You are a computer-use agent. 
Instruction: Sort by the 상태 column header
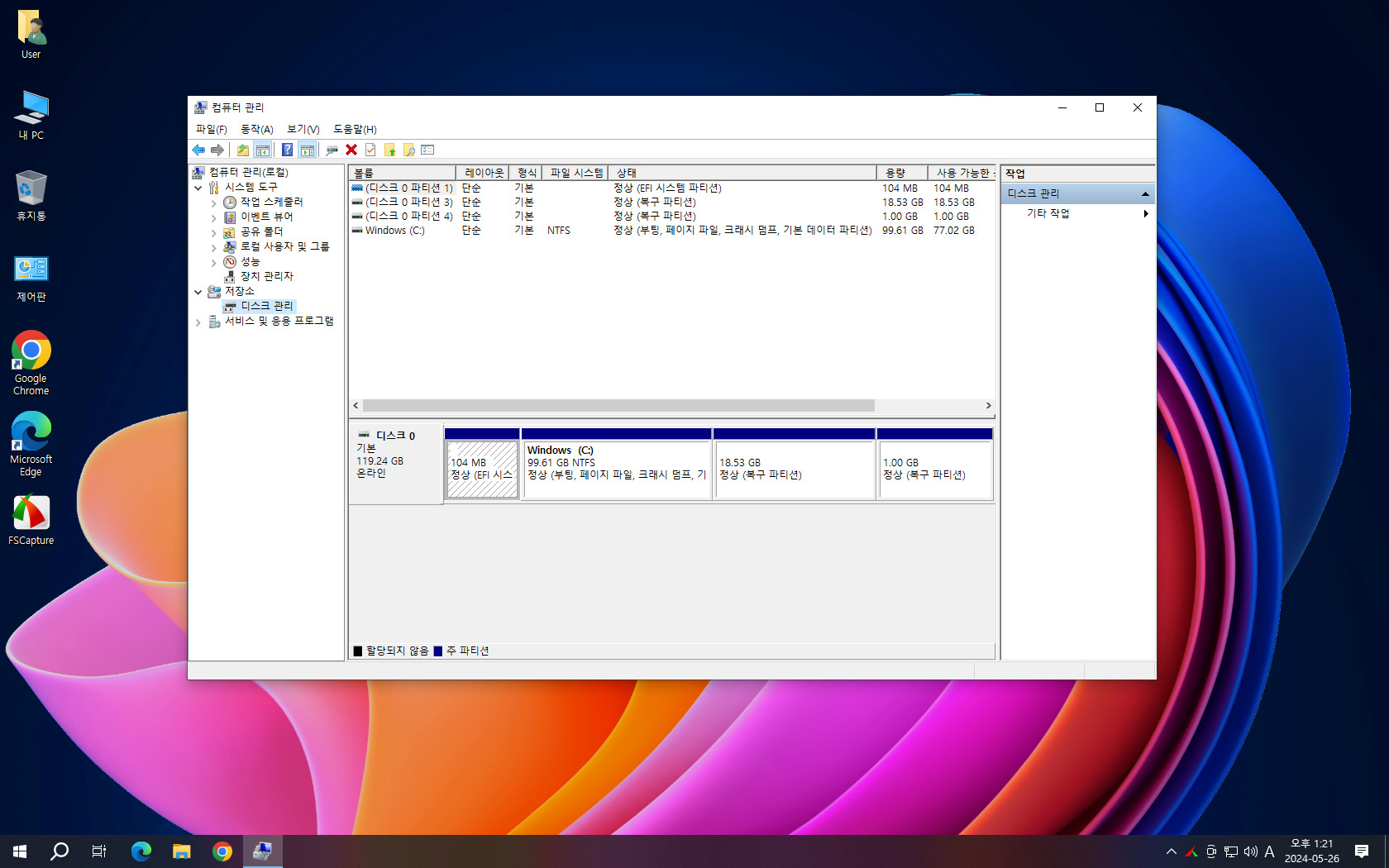[742, 173]
